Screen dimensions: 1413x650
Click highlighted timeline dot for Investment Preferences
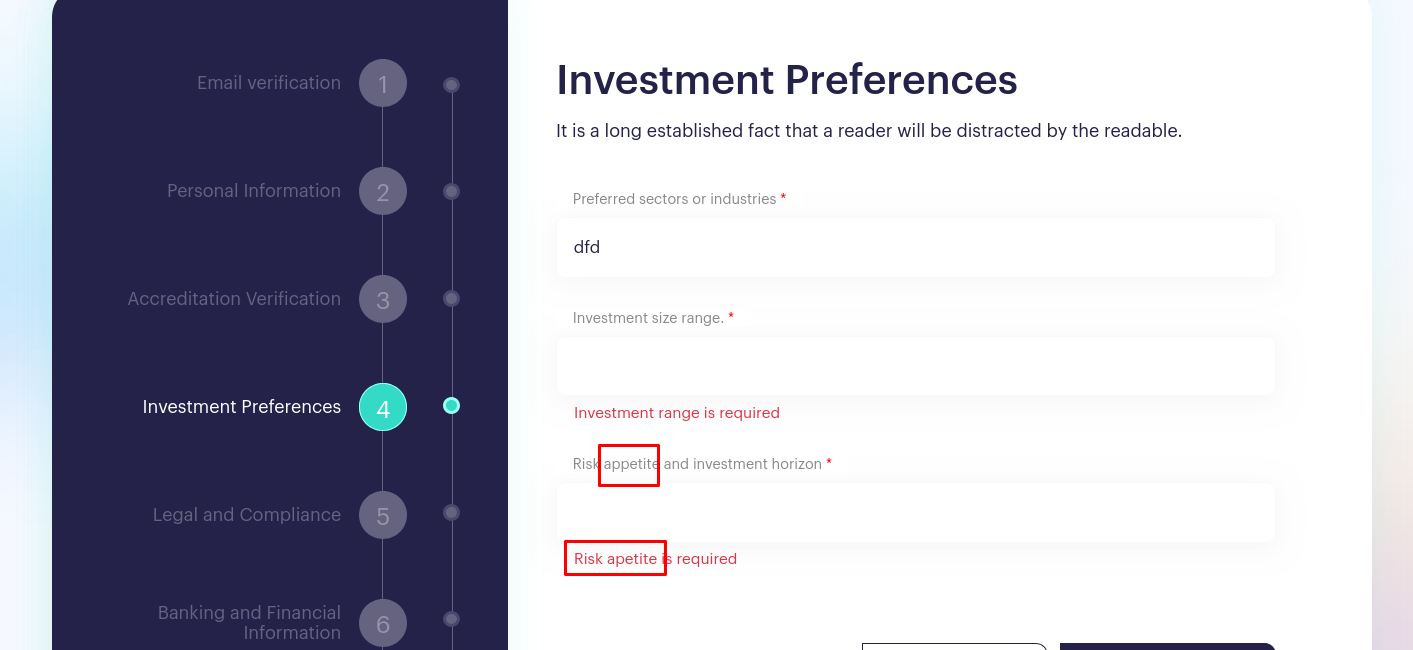tap(452, 405)
